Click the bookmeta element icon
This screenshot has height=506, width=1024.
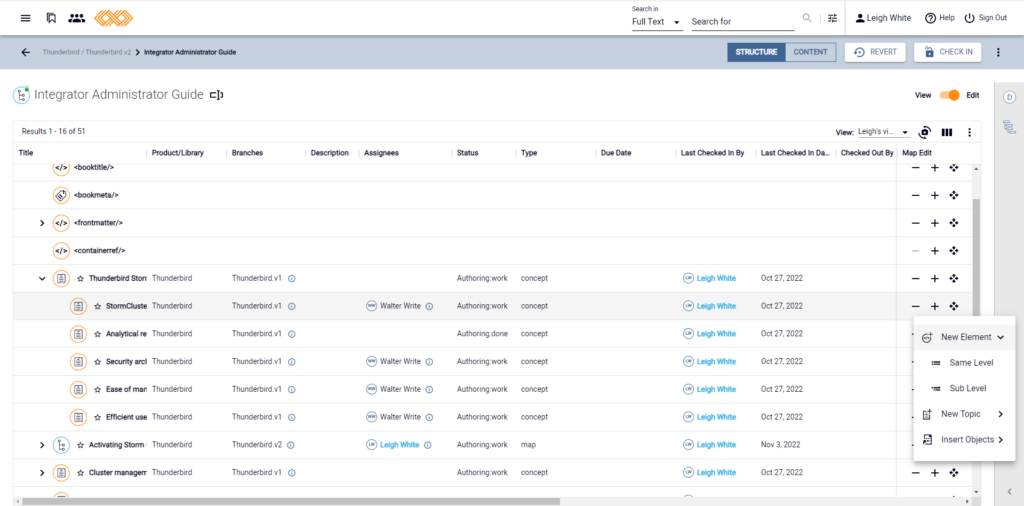coord(61,195)
